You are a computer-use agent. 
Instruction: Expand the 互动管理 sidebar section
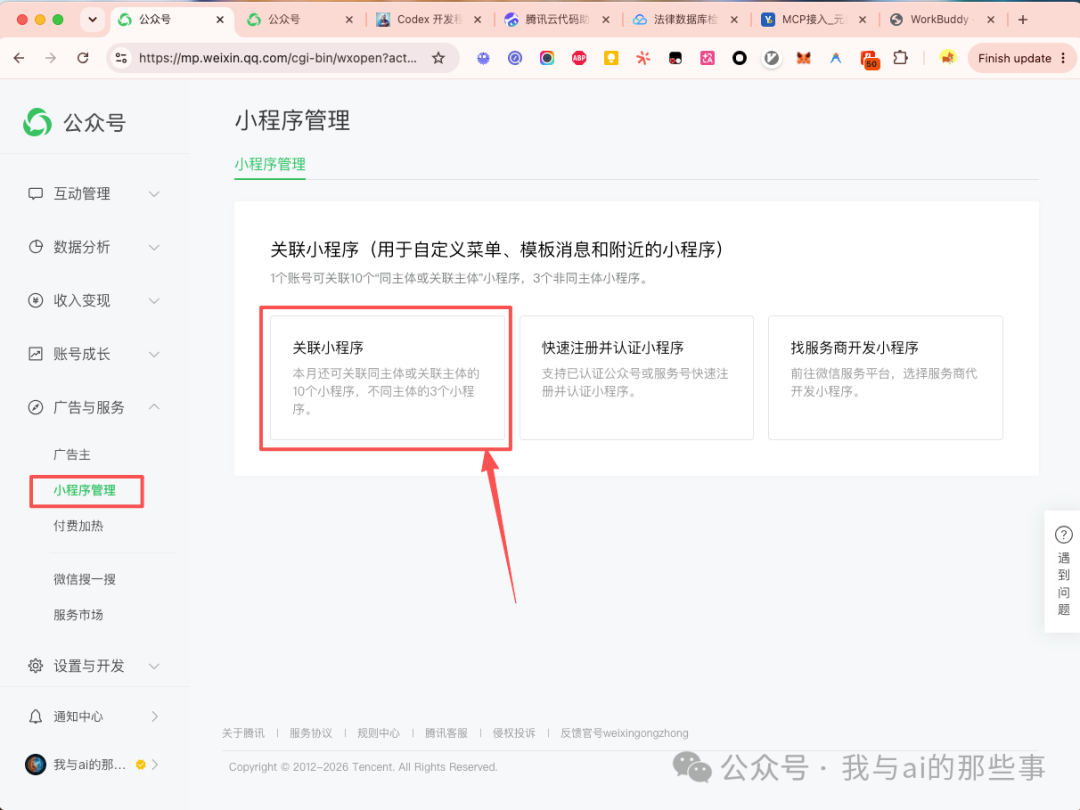(154, 194)
